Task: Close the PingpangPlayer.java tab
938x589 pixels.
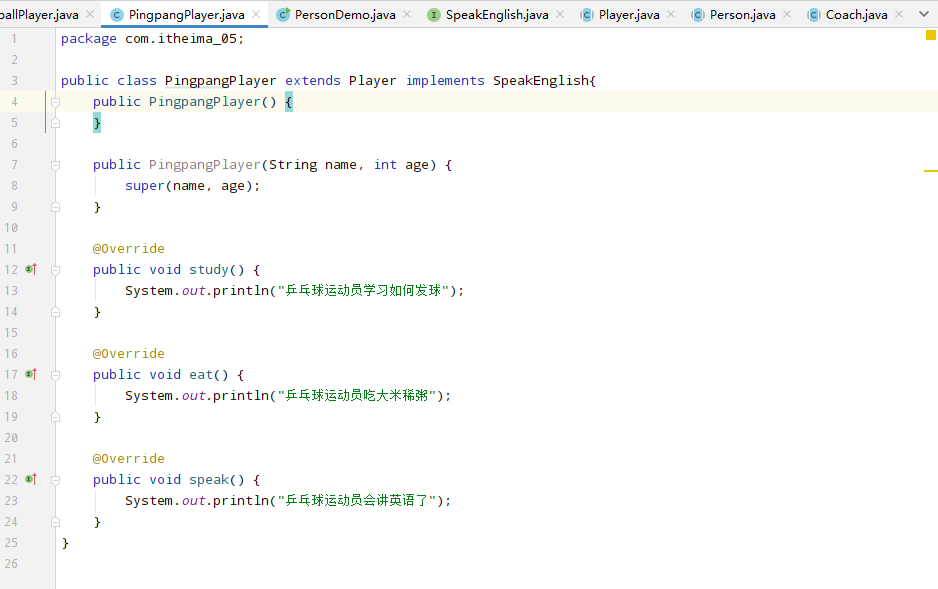Action: (256, 14)
